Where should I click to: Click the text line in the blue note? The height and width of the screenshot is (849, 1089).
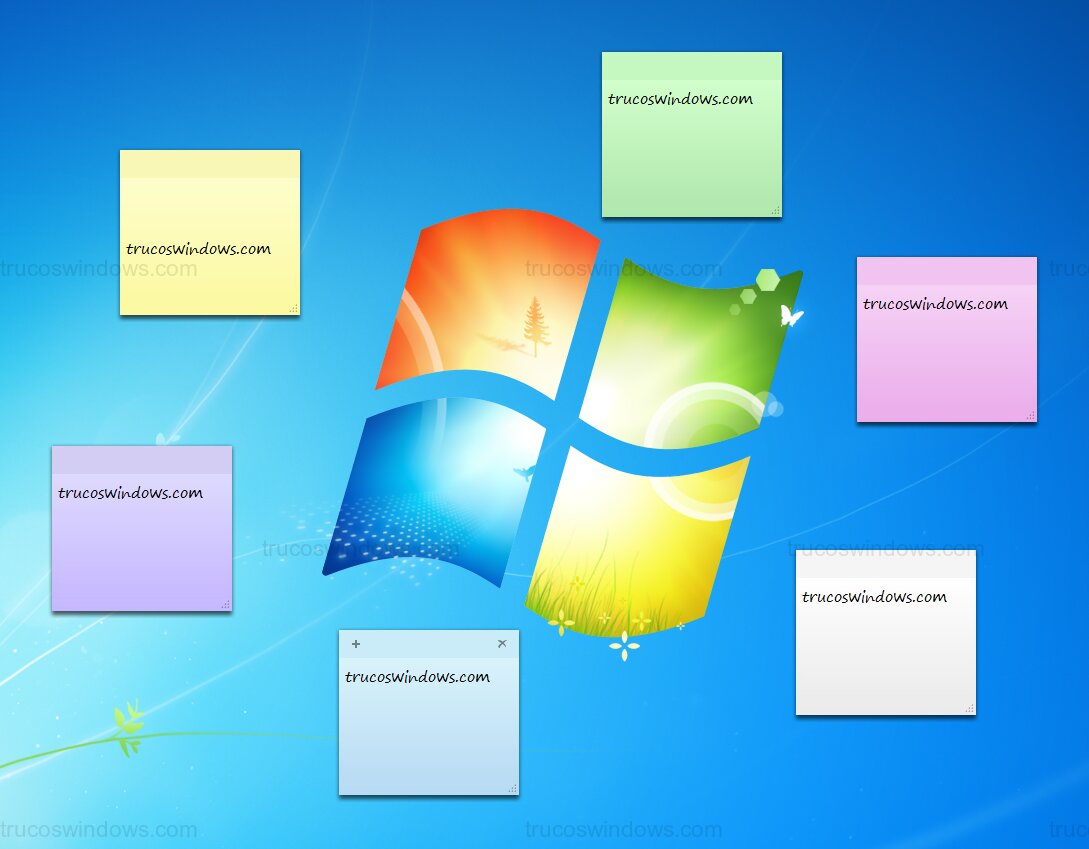417,677
